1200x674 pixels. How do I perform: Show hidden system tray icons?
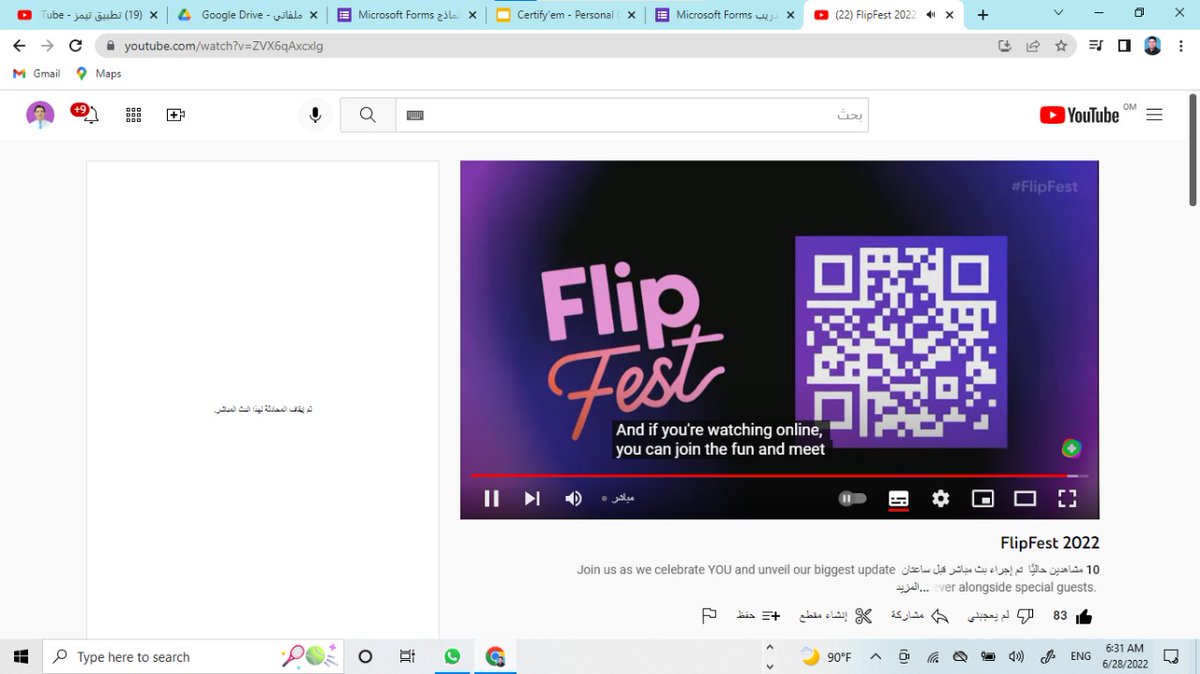coord(876,657)
